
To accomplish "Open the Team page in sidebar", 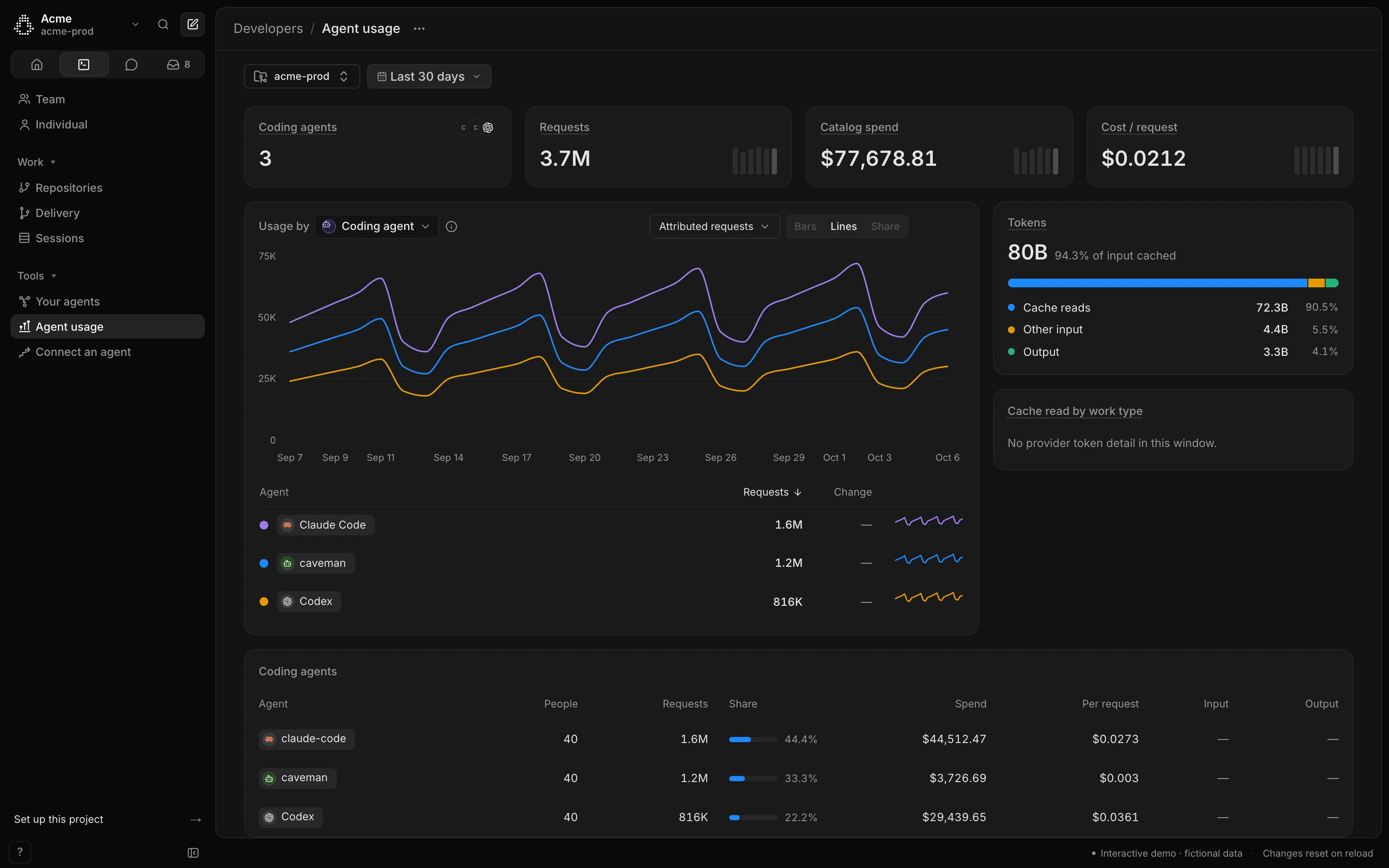I will tap(107, 99).
